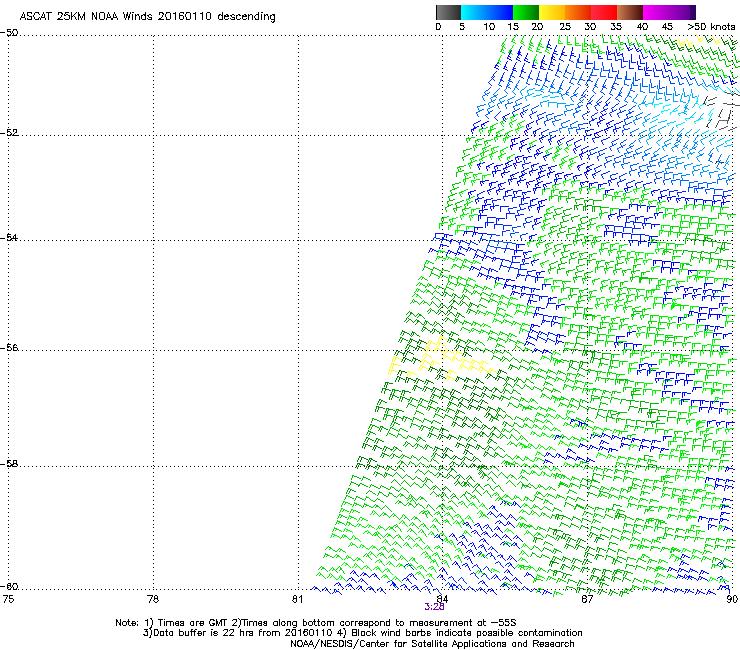740x650 pixels.
Task: Click the -58 latitude axis label
Action: coord(10,464)
